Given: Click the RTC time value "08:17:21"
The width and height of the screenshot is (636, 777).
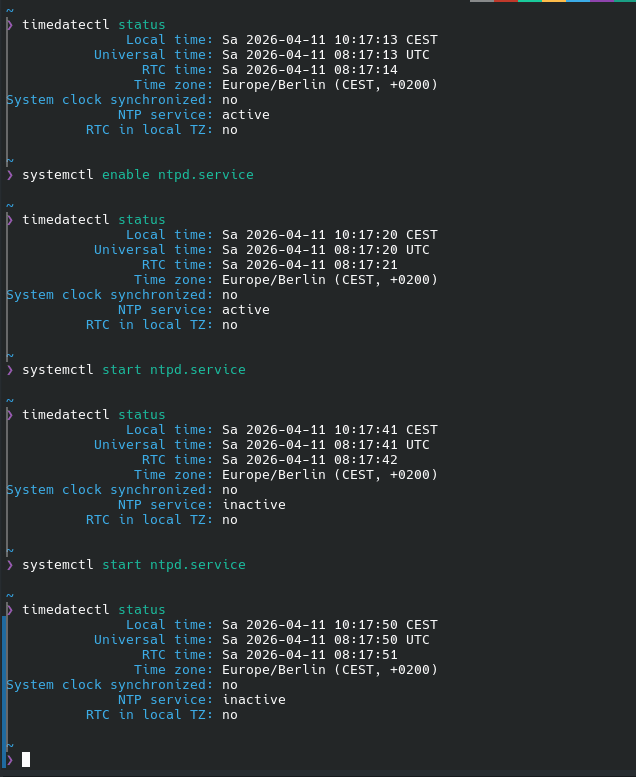Looking at the screenshot, I should (366, 265).
